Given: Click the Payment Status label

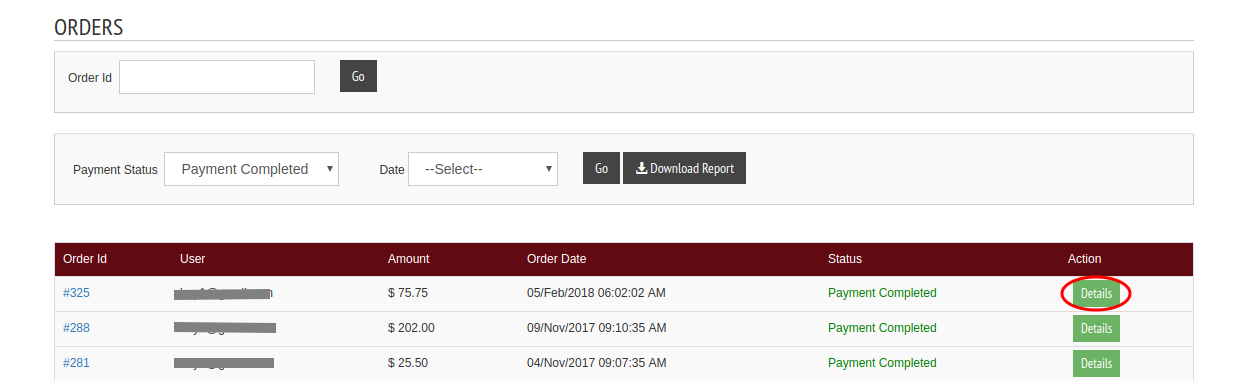Looking at the screenshot, I should tap(115, 170).
